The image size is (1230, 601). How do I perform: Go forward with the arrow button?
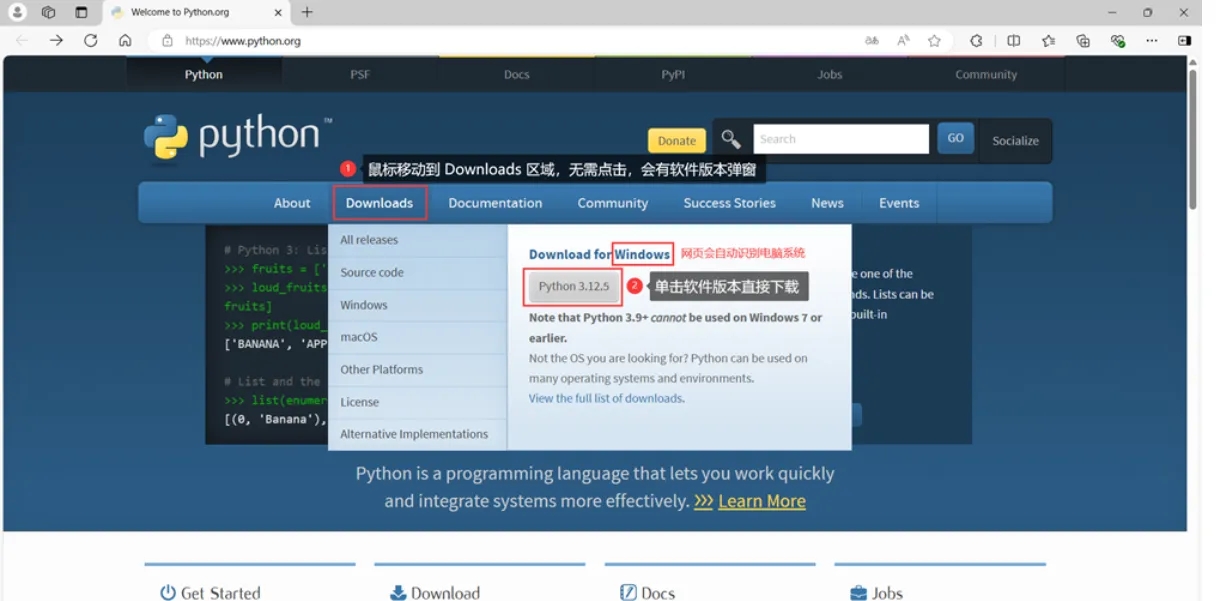[x=56, y=40]
